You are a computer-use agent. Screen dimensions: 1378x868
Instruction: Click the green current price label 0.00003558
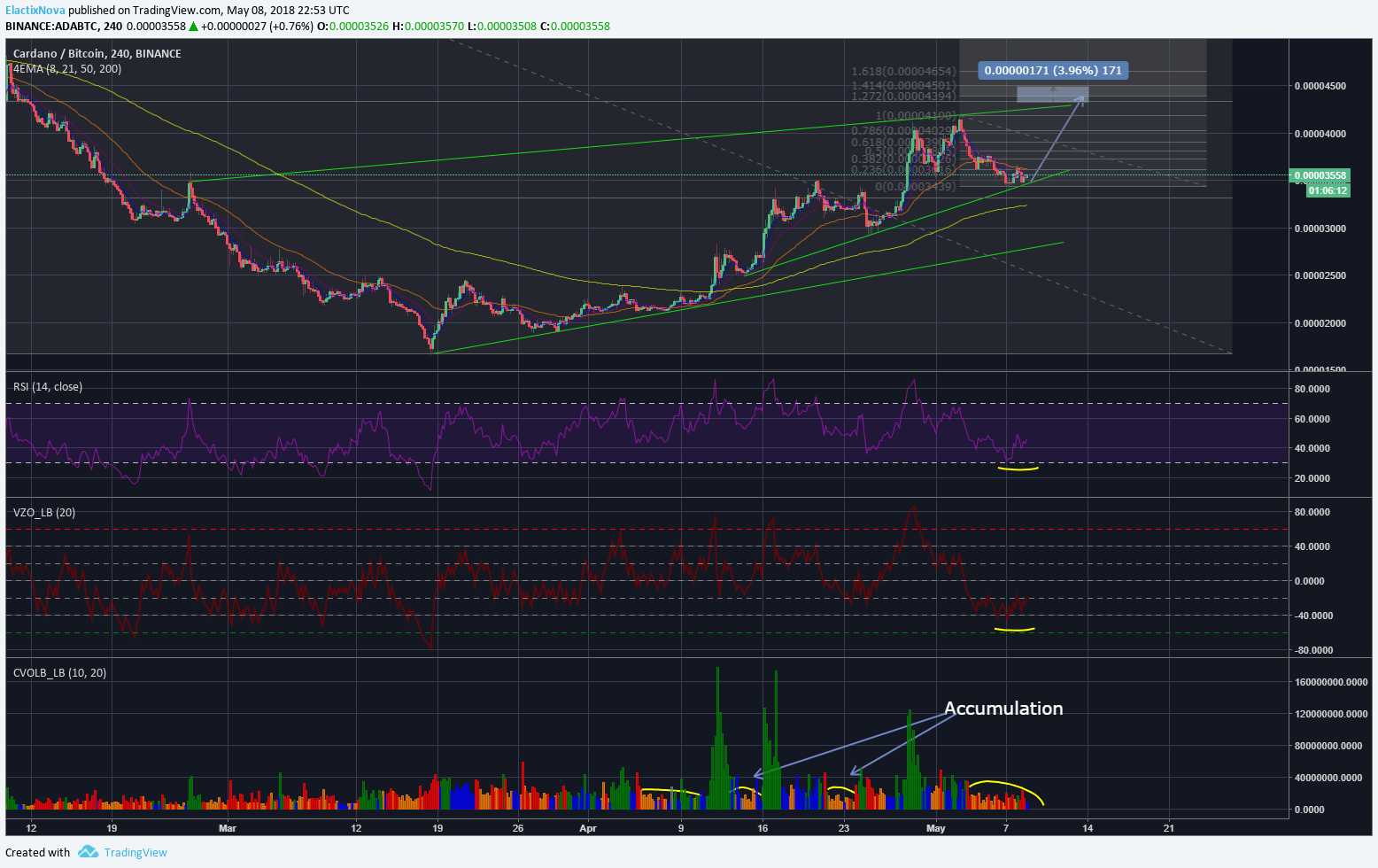[x=1320, y=175]
